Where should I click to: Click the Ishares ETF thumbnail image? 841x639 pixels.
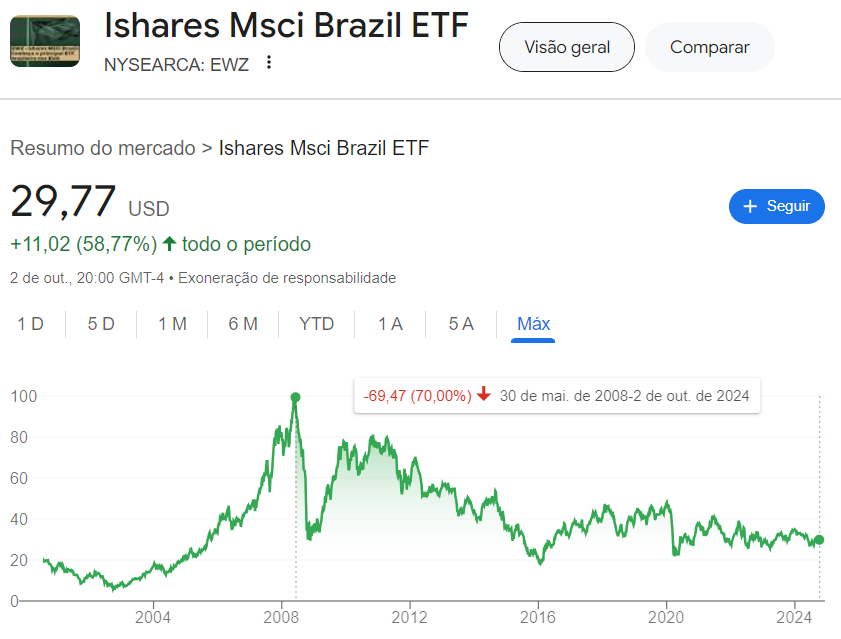[45, 41]
